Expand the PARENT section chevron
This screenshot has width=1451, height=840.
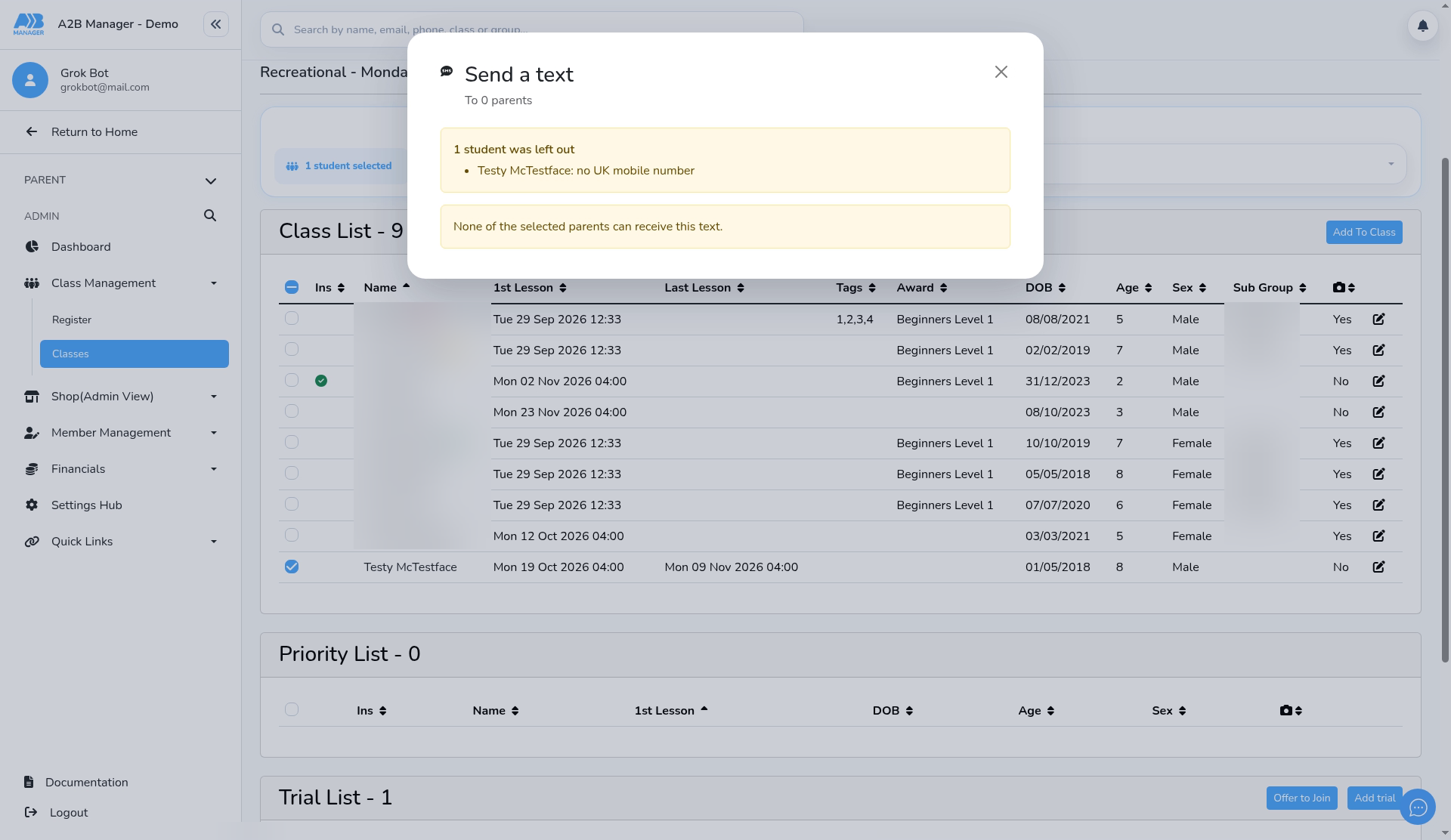click(211, 181)
